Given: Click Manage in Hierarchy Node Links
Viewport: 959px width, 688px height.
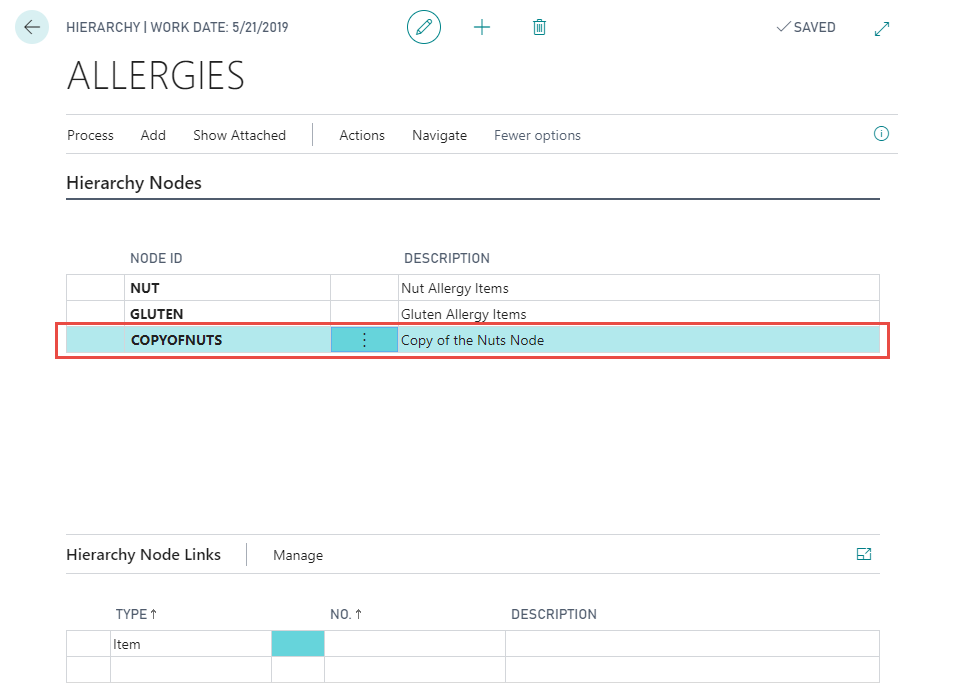Looking at the screenshot, I should (298, 555).
